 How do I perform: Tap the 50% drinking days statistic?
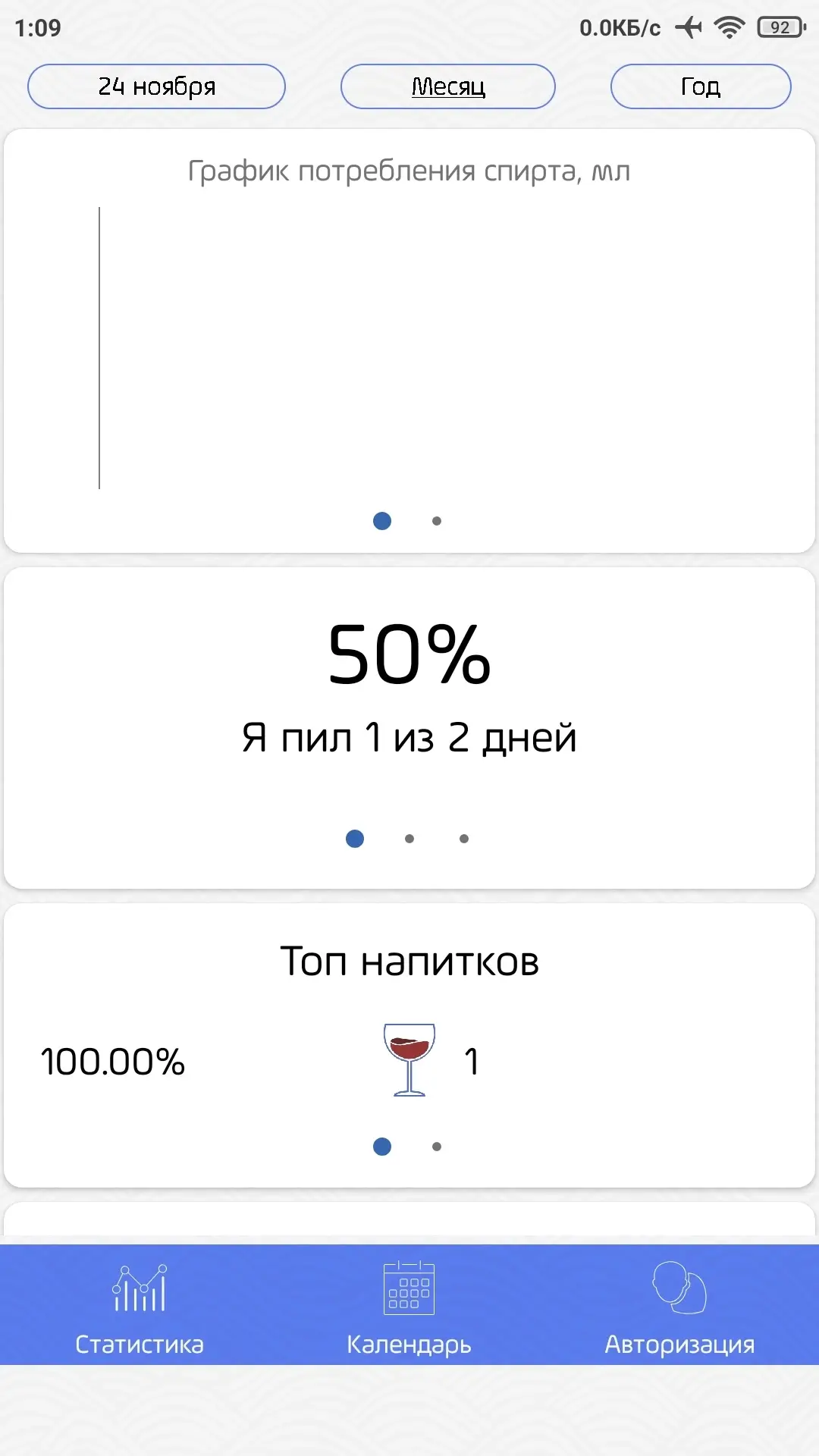(x=409, y=654)
